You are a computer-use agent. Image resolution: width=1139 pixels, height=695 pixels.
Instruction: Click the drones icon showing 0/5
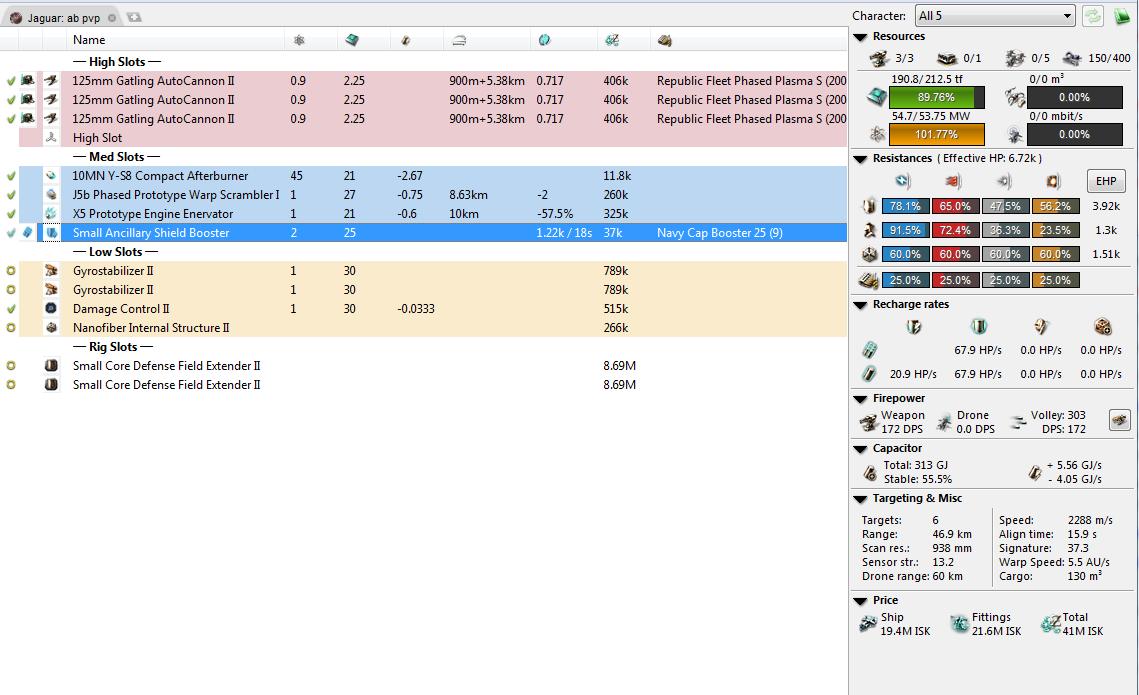(x=1015, y=58)
